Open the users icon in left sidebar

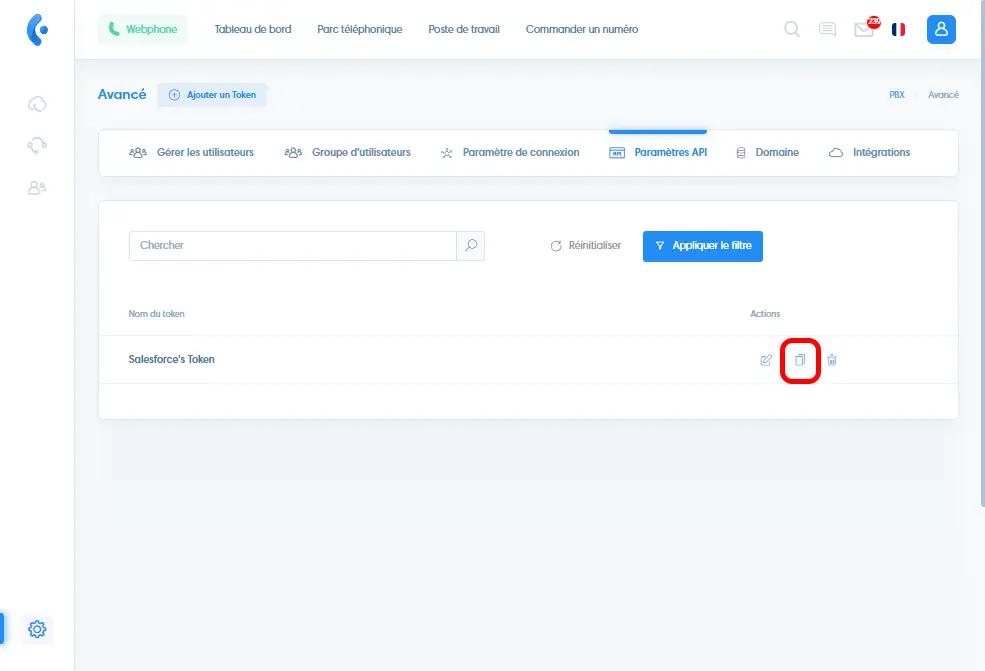[x=37, y=187]
